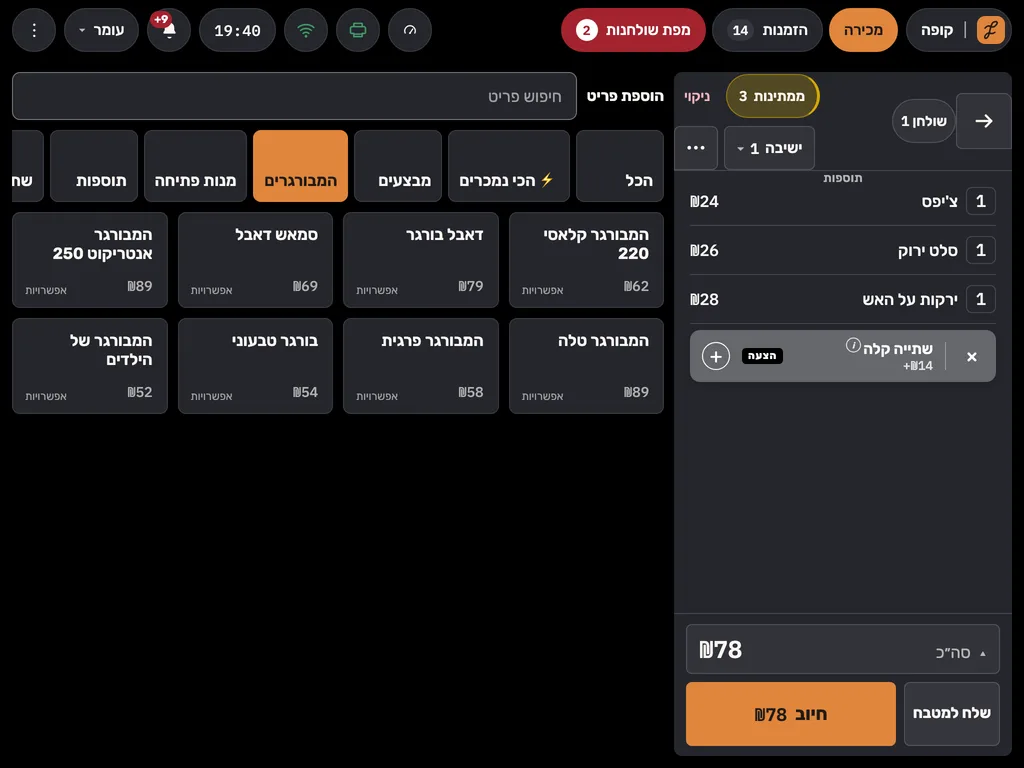
Task: Add סמאש דאבל to order
Action: 255,260
